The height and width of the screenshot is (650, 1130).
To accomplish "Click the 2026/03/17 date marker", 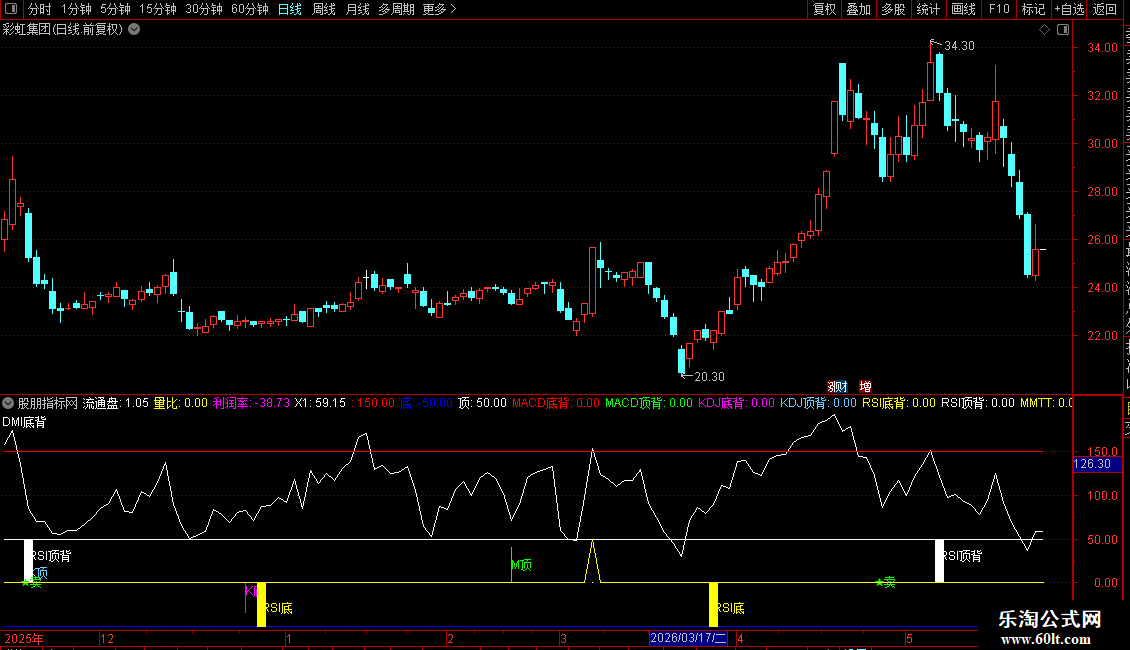I will pyautogui.click(x=688, y=638).
